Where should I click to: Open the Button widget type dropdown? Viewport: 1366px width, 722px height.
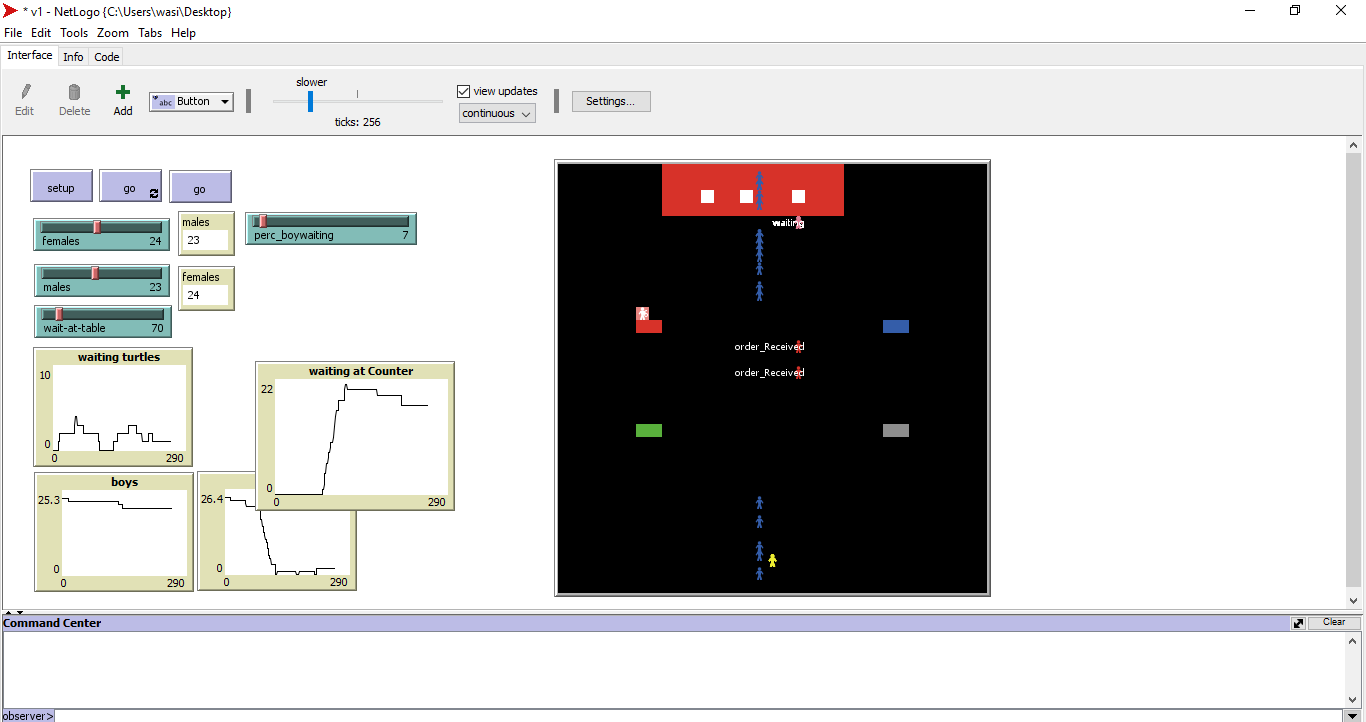pyautogui.click(x=191, y=101)
